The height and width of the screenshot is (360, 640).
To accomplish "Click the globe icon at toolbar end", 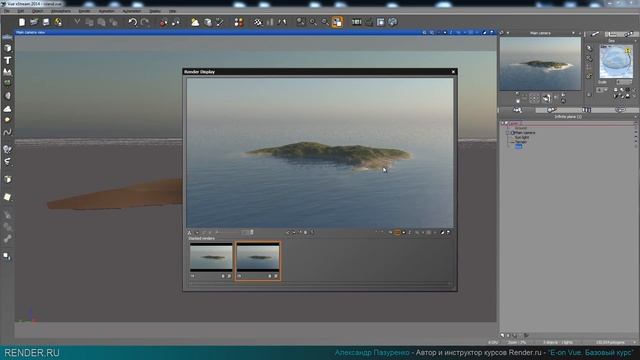I will (x=393, y=22).
